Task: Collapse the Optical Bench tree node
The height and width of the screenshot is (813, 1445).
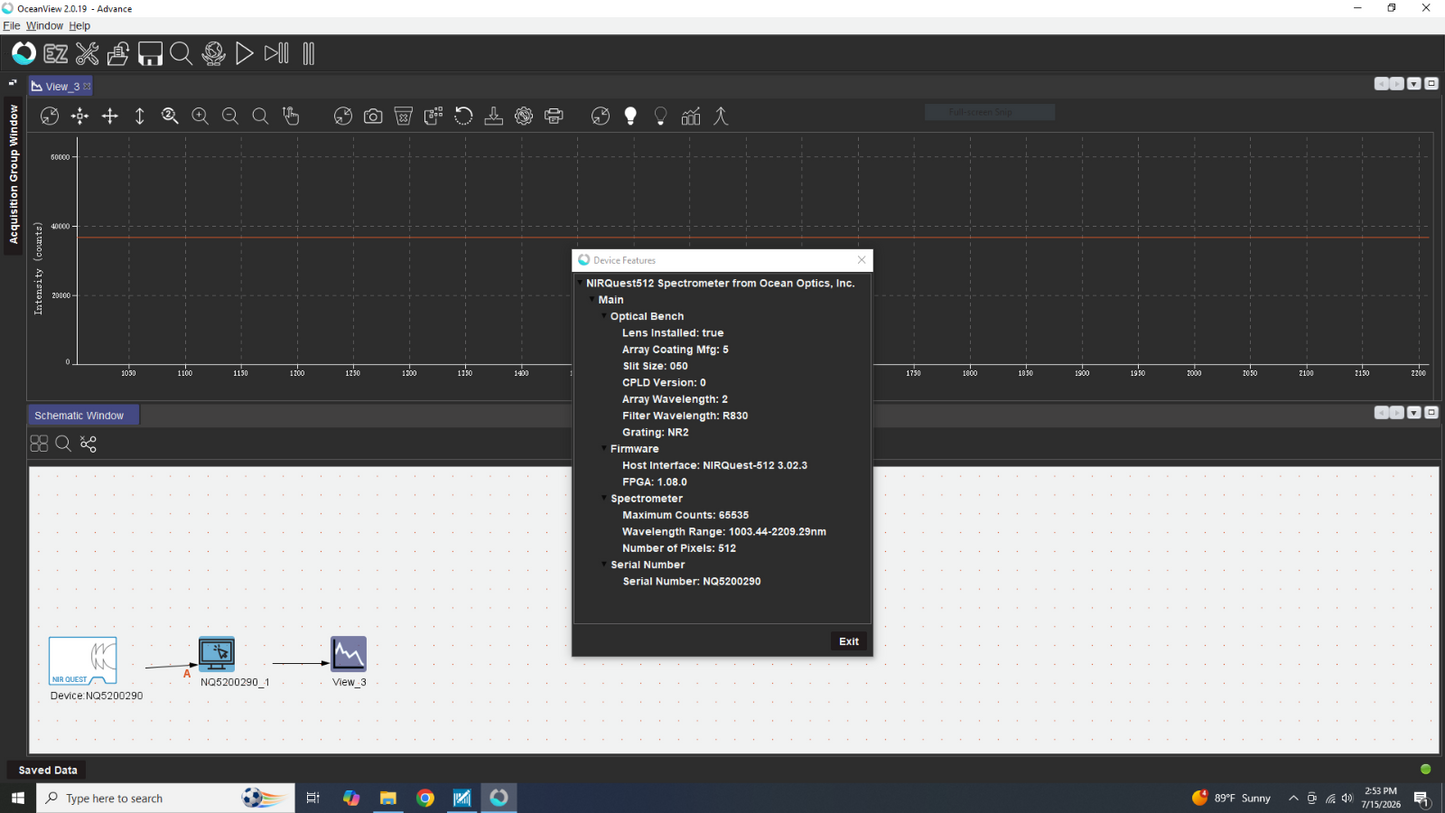Action: click(604, 316)
